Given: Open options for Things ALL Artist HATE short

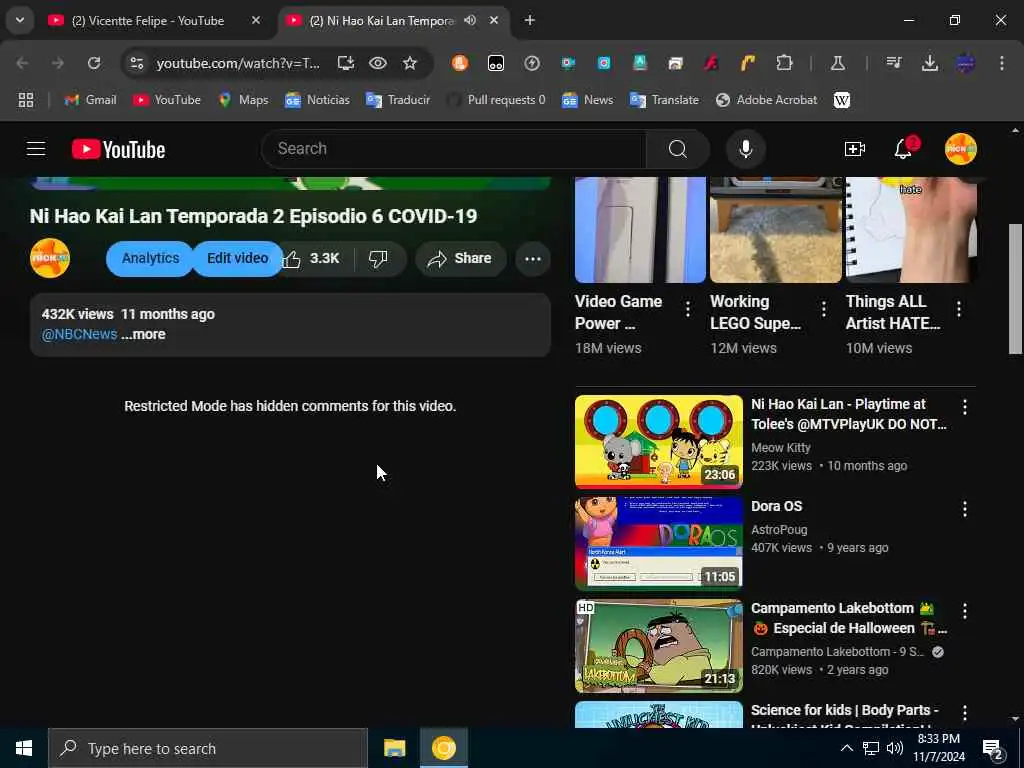Looking at the screenshot, I should pos(959,309).
